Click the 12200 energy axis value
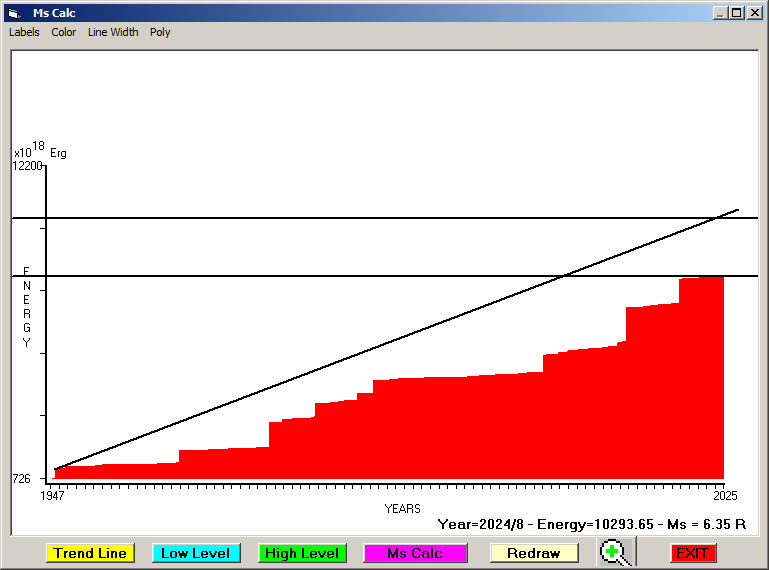 [28, 166]
